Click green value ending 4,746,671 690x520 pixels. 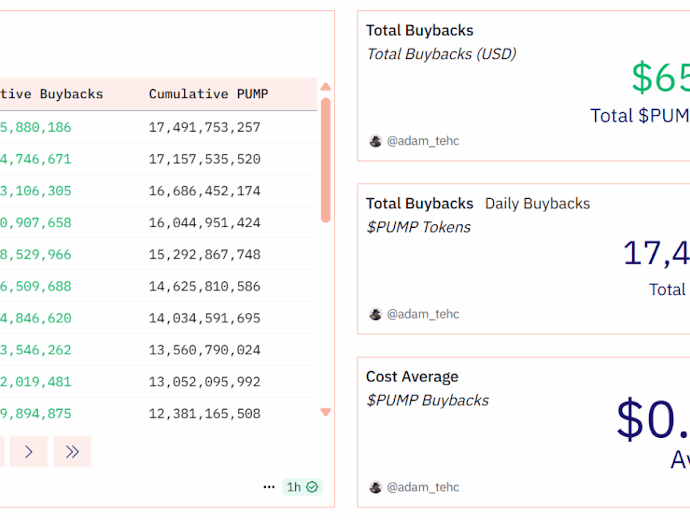pyautogui.click(x=36, y=159)
